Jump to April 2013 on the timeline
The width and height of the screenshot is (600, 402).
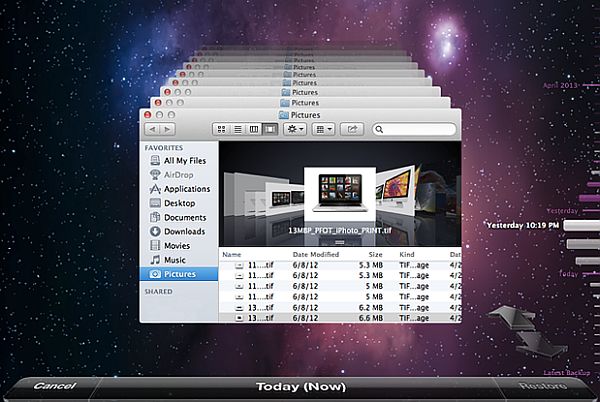(x=560, y=85)
